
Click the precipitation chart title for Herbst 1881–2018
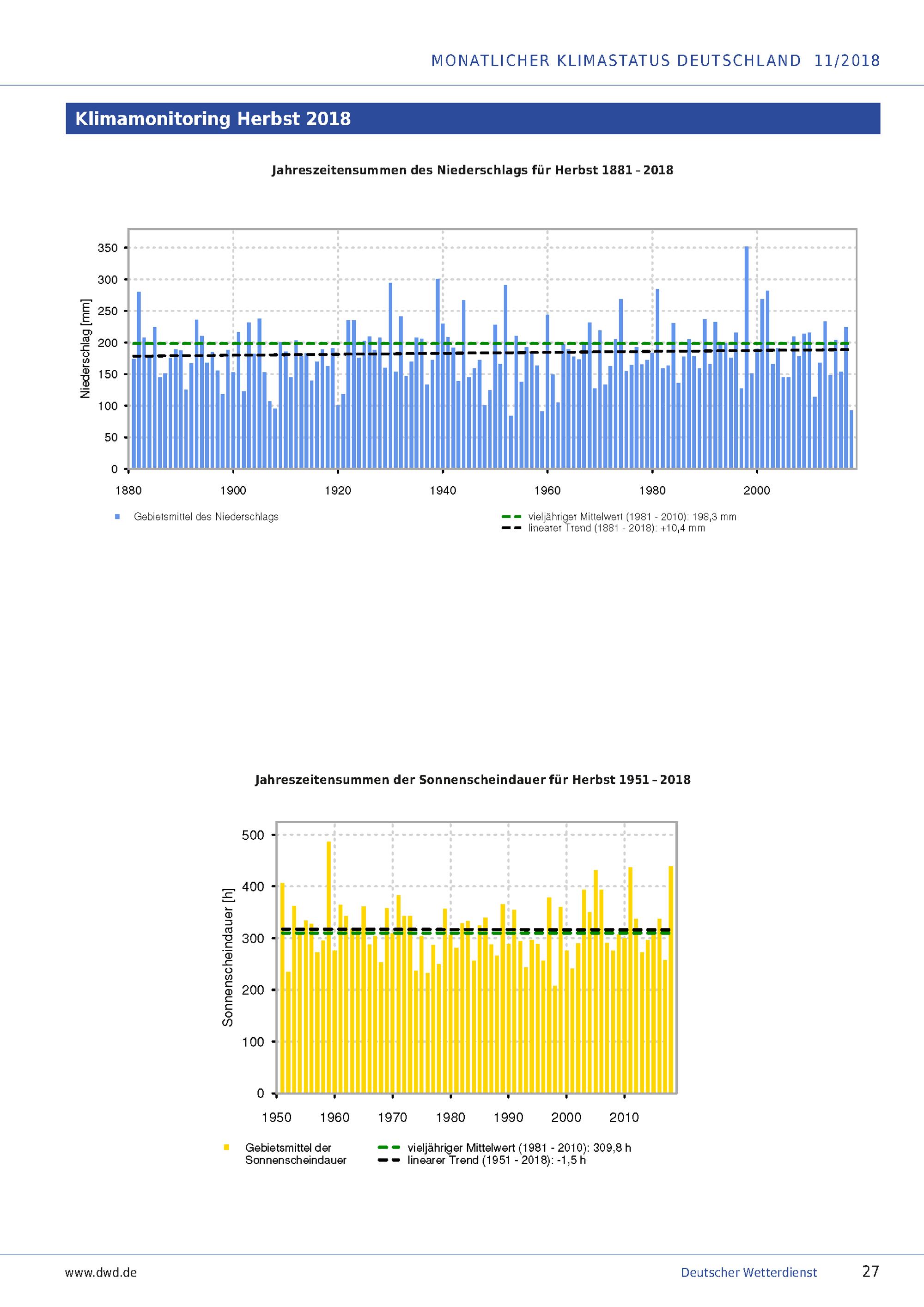[472, 170]
